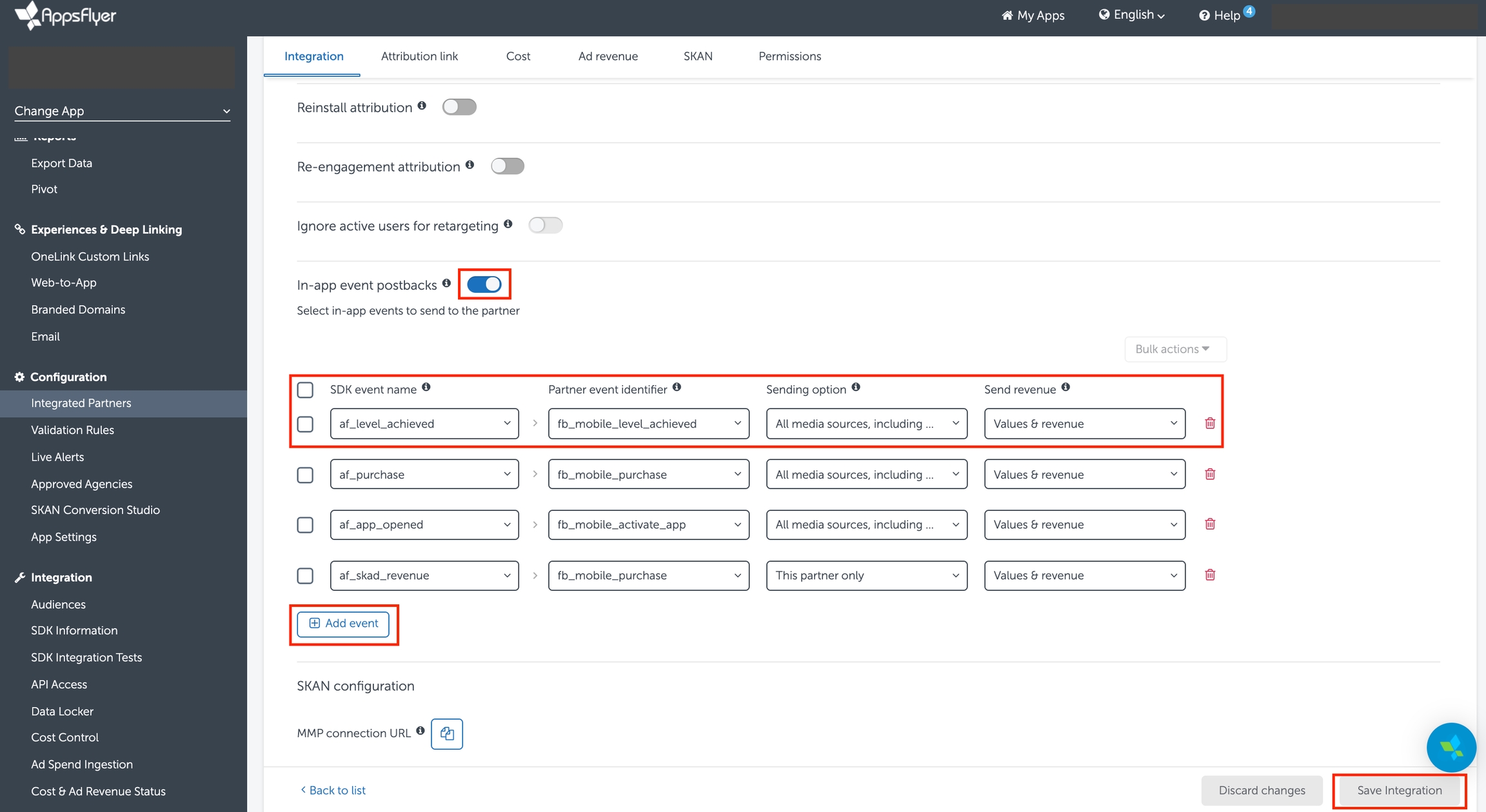
Task: Expand the Change App selector
Action: point(122,111)
